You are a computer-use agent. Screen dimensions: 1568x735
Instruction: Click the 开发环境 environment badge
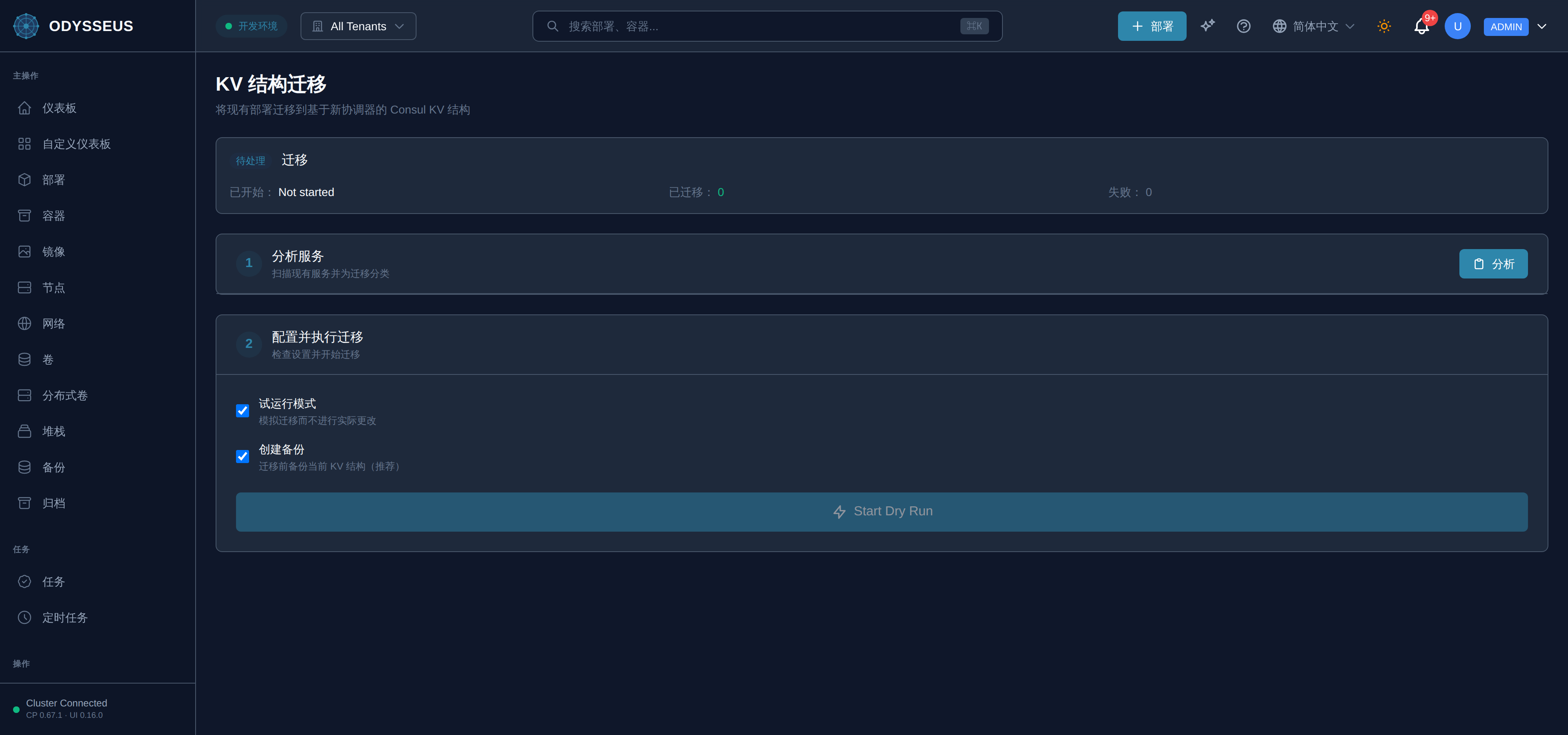tap(251, 26)
